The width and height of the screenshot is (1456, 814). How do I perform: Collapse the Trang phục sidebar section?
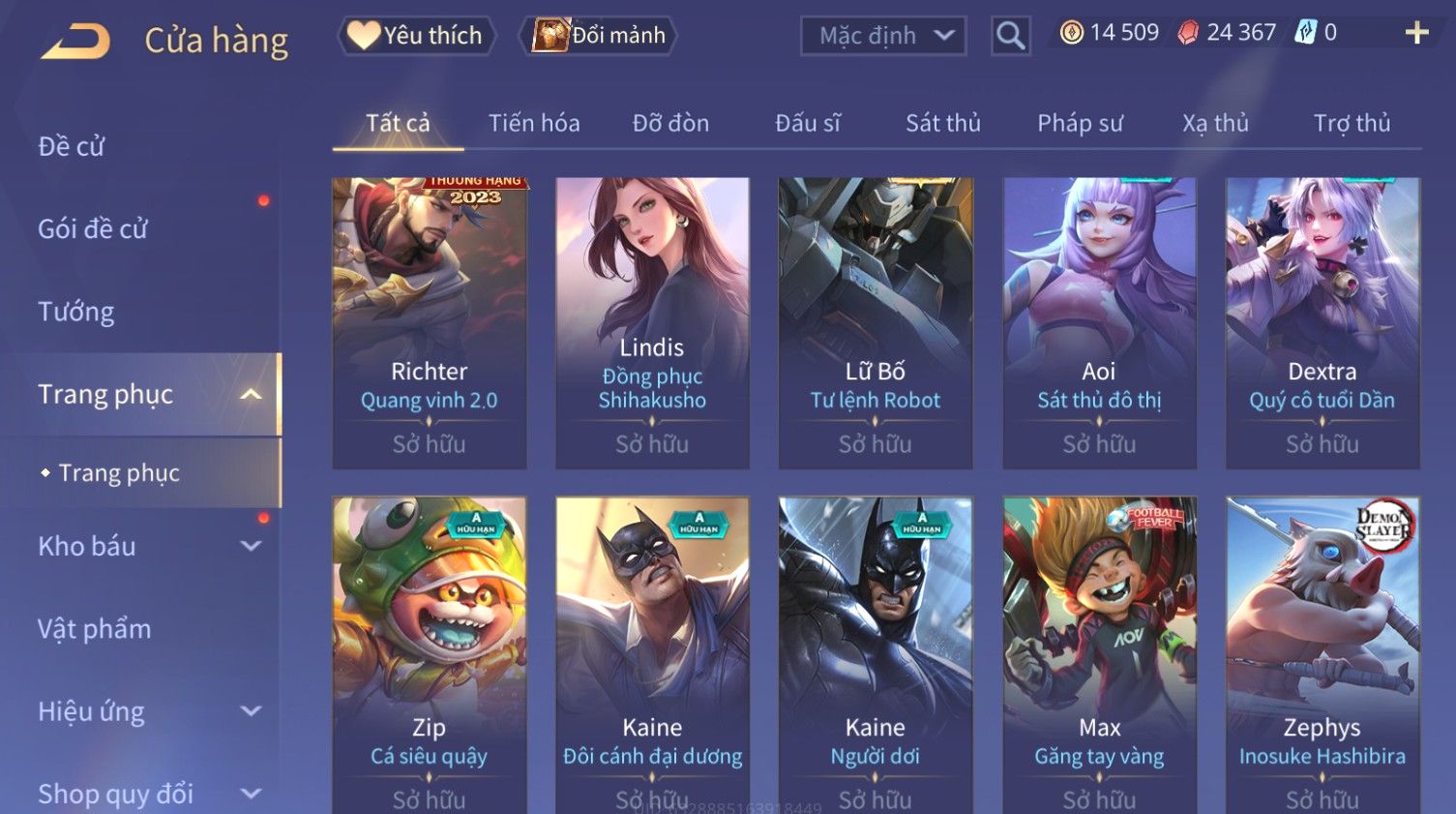(251, 394)
